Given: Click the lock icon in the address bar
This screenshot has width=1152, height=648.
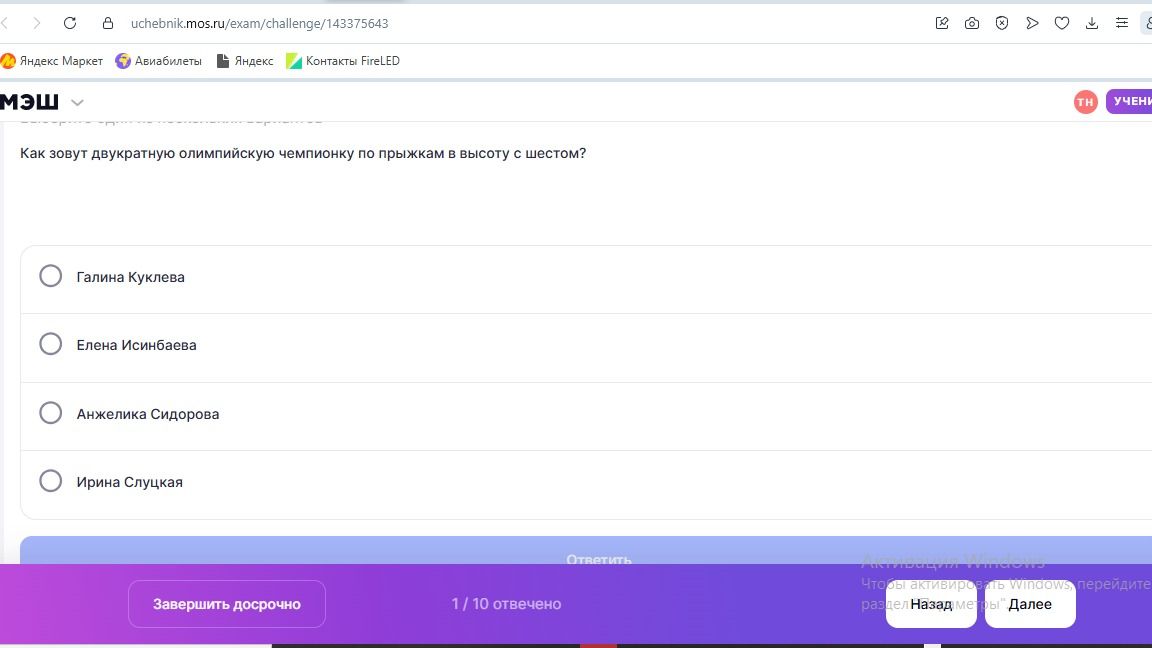Looking at the screenshot, I should coord(108,24).
